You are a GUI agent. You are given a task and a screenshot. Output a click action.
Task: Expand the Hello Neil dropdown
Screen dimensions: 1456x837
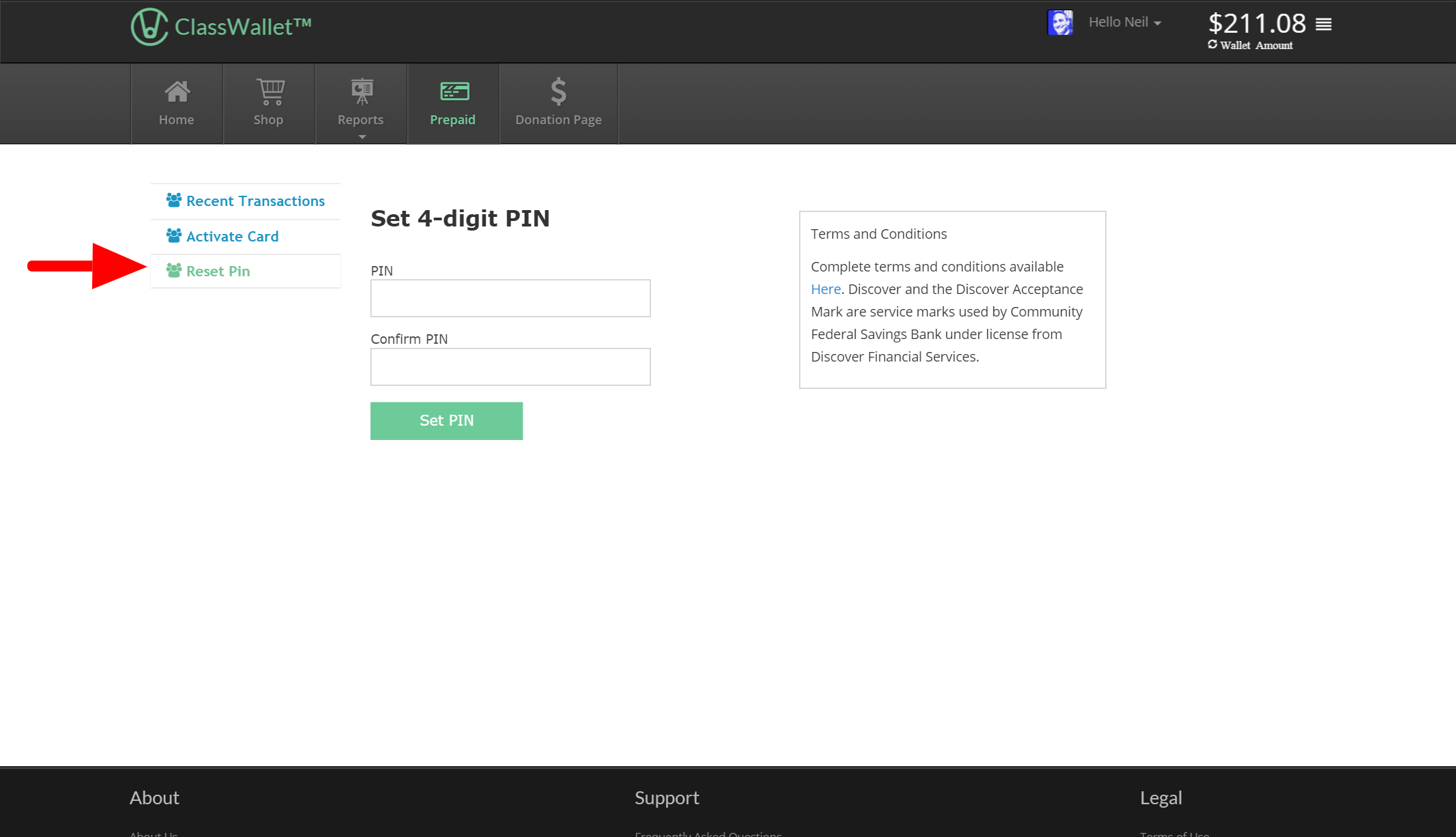coord(1124,23)
